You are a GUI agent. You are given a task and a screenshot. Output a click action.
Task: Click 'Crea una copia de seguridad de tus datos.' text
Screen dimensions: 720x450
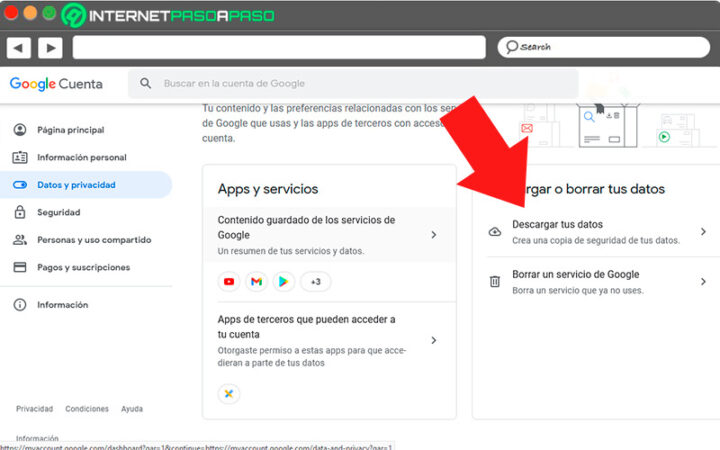pyautogui.click(x=596, y=240)
